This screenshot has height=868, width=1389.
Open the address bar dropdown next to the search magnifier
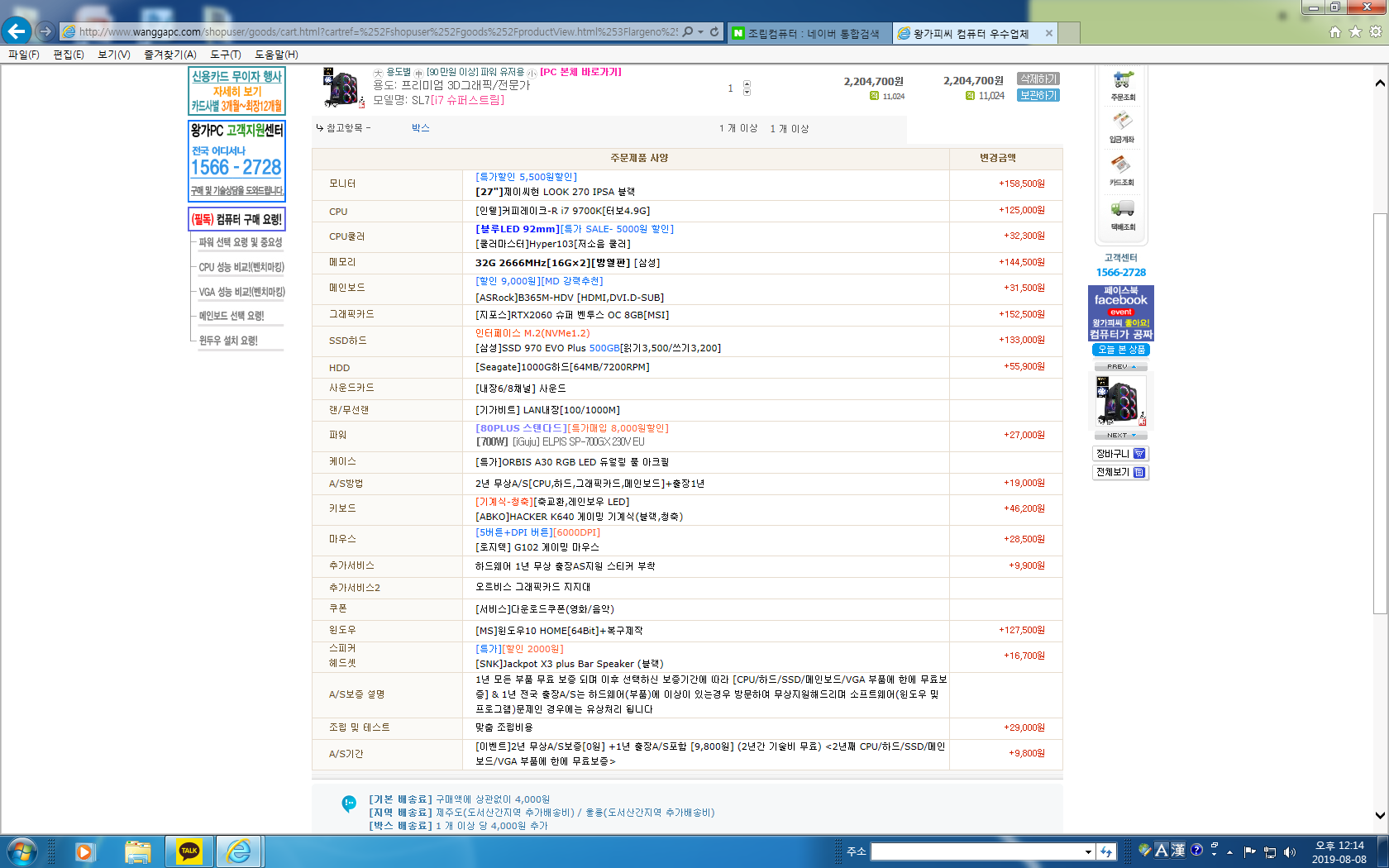[701, 32]
